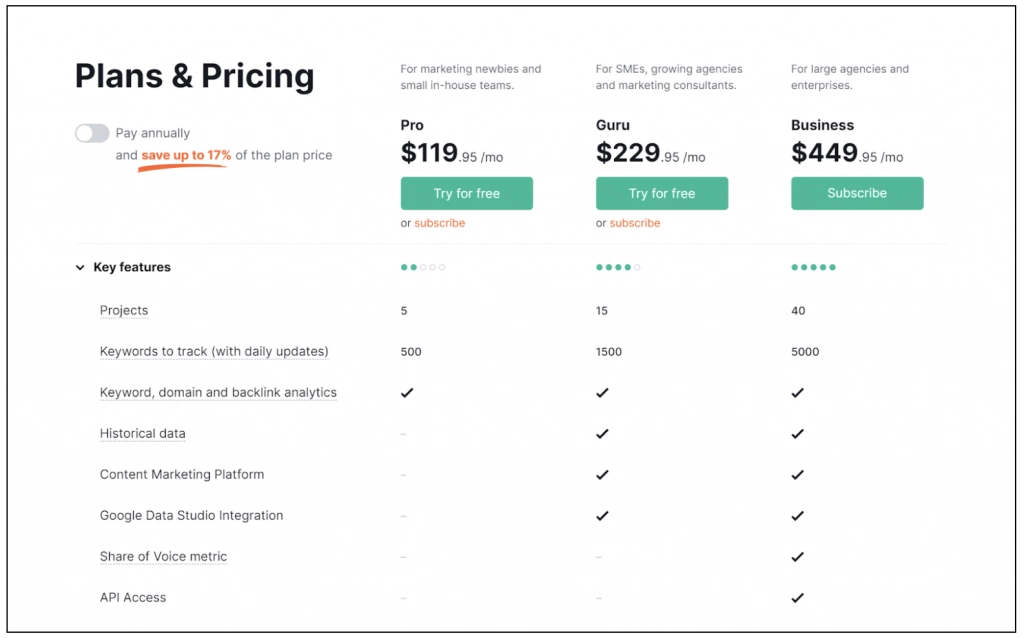Click the Key features heading
The image size is (1024, 638).
pos(132,267)
